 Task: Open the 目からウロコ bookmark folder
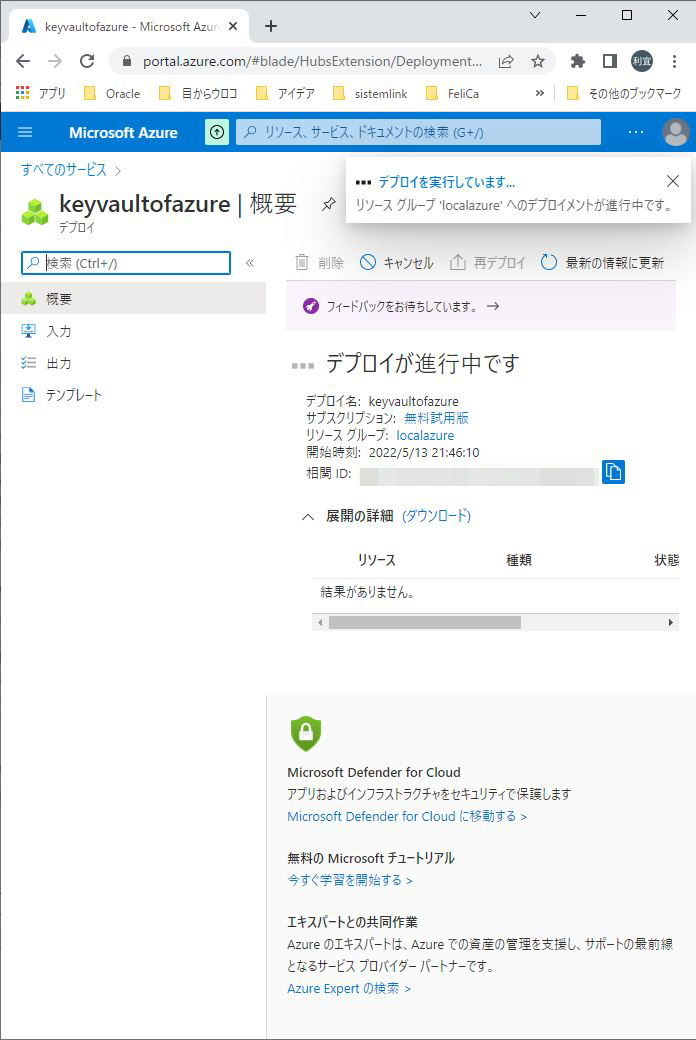point(198,94)
